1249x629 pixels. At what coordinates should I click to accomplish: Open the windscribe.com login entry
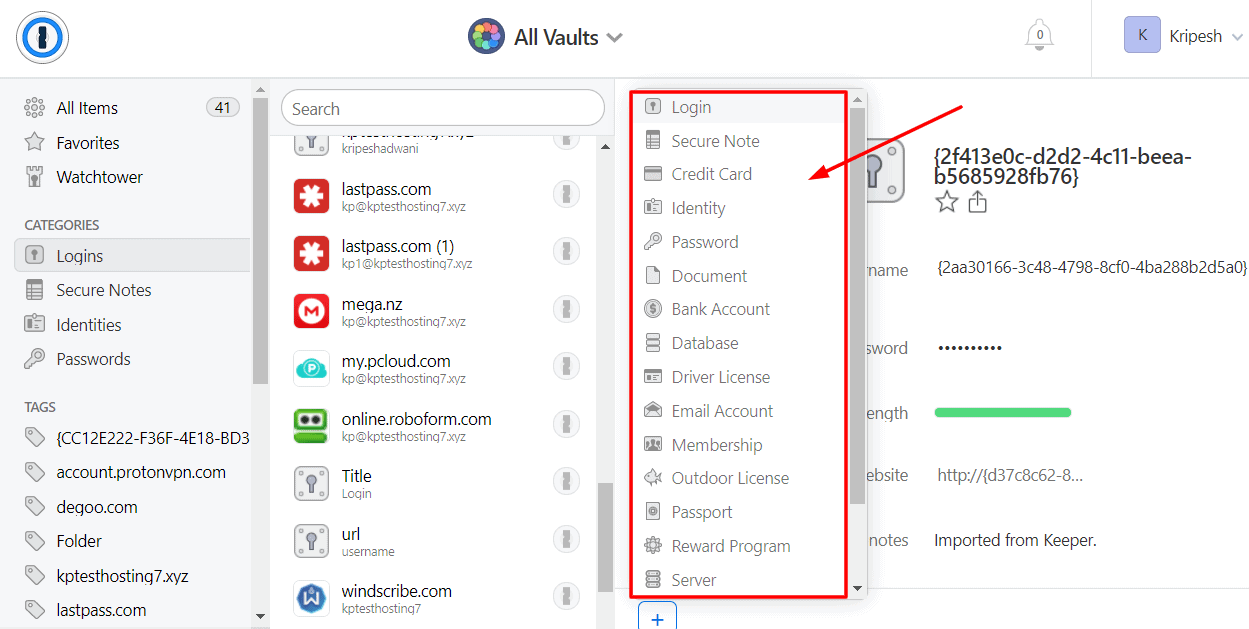click(x=433, y=598)
